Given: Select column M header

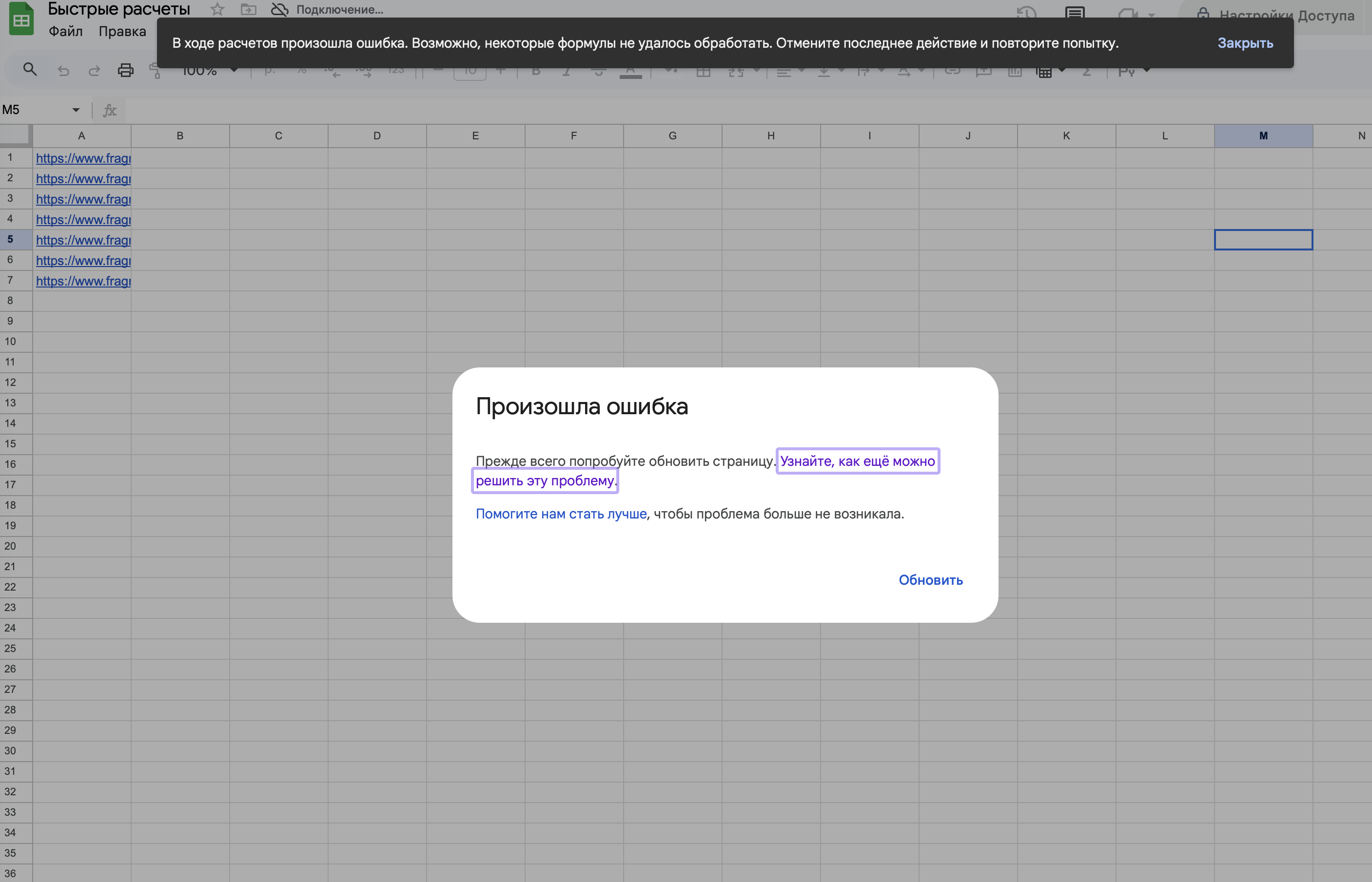Looking at the screenshot, I should point(1263,136).
